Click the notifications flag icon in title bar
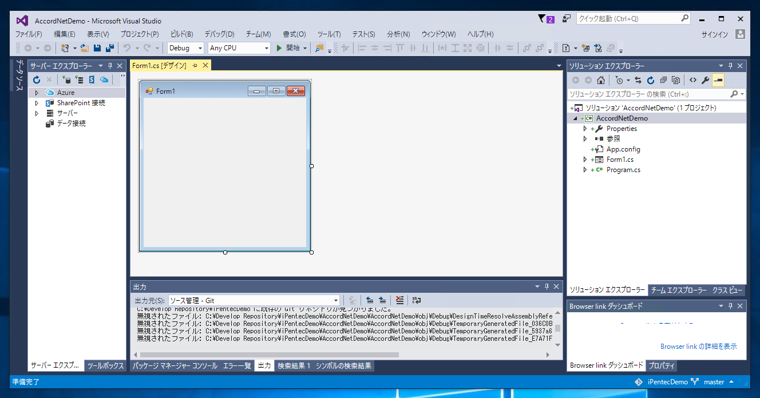 (546, 19)
